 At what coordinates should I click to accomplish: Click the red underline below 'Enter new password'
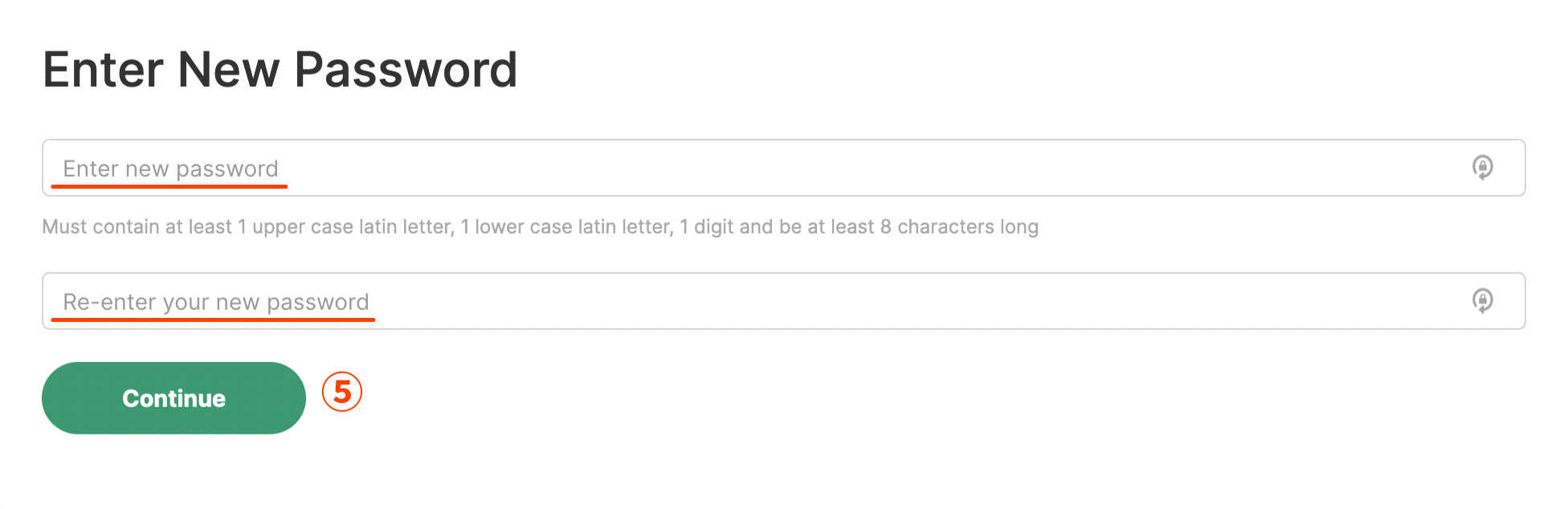[x=169, y=186]
